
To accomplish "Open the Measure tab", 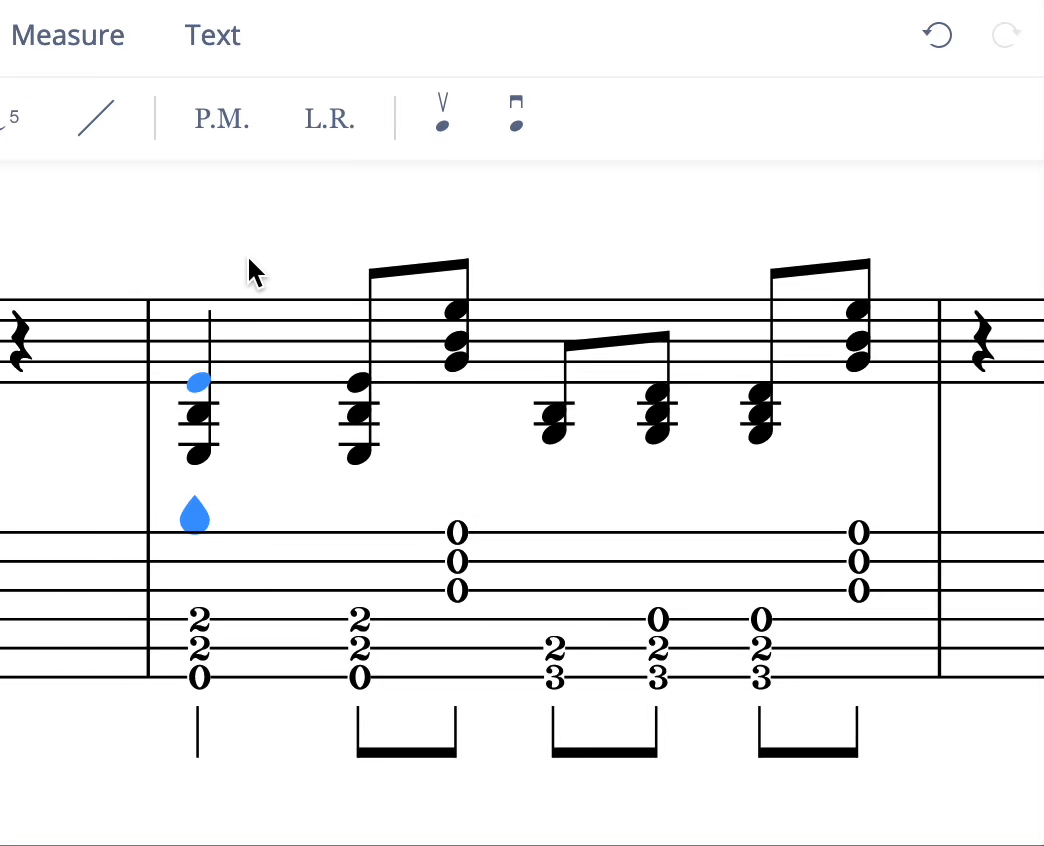I will coord(68,35).
